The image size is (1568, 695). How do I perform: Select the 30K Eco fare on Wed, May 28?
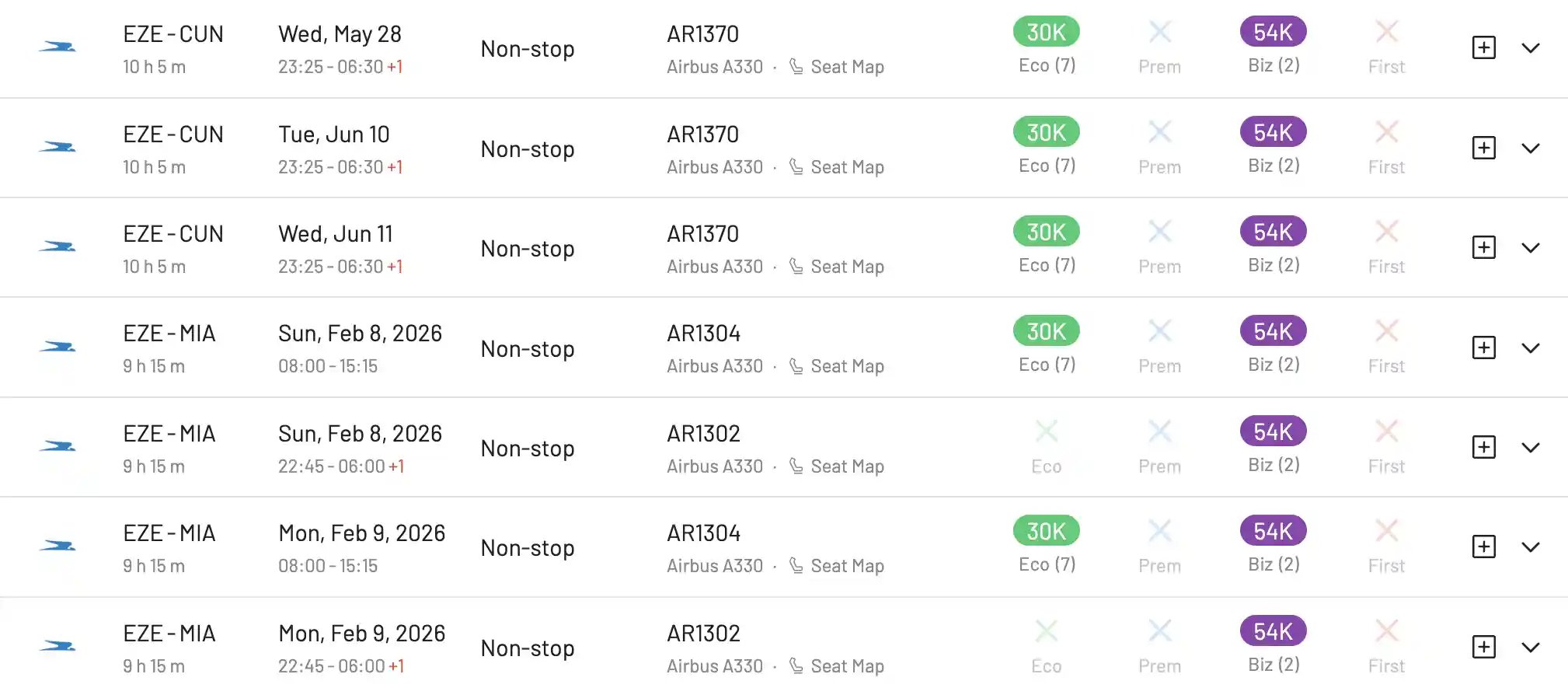(x=1047, y=32)
